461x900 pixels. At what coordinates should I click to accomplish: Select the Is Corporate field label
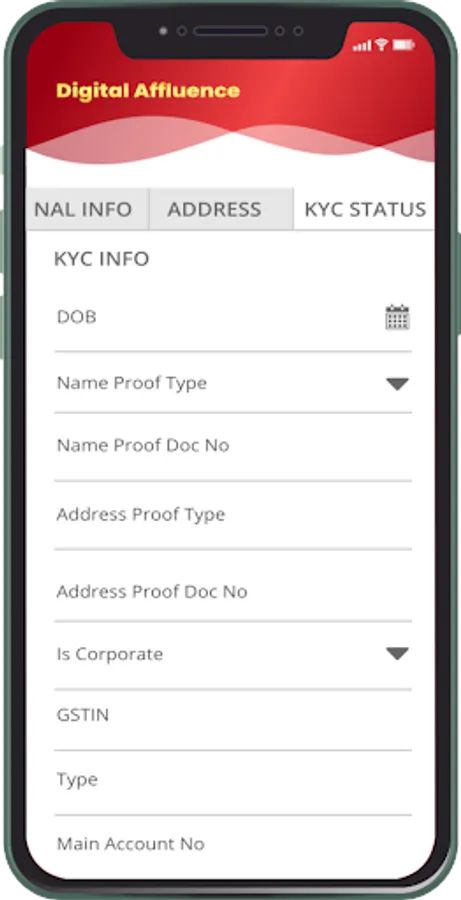tap(110, 654)
